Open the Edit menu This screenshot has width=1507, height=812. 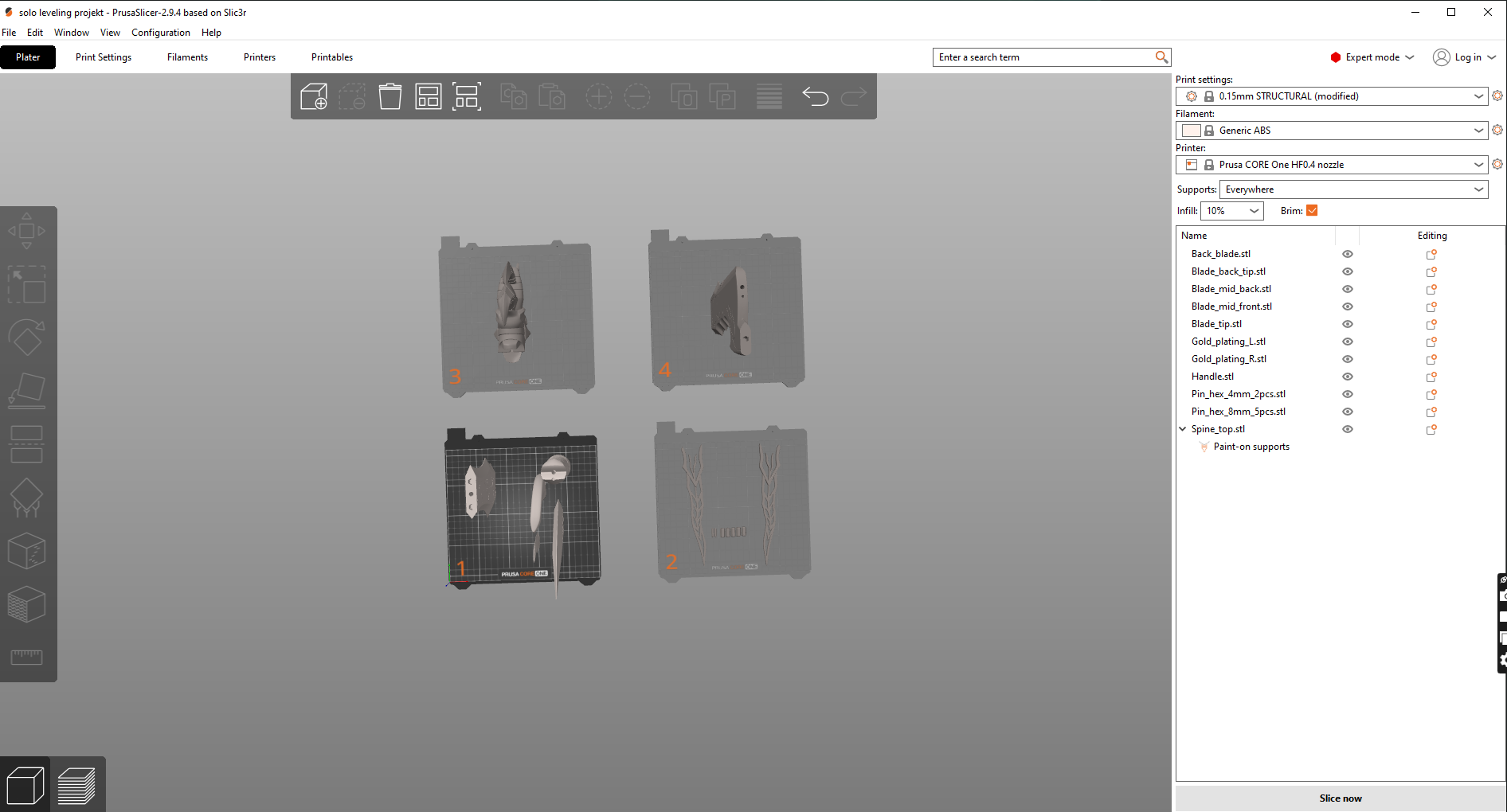tap(35, 33)
